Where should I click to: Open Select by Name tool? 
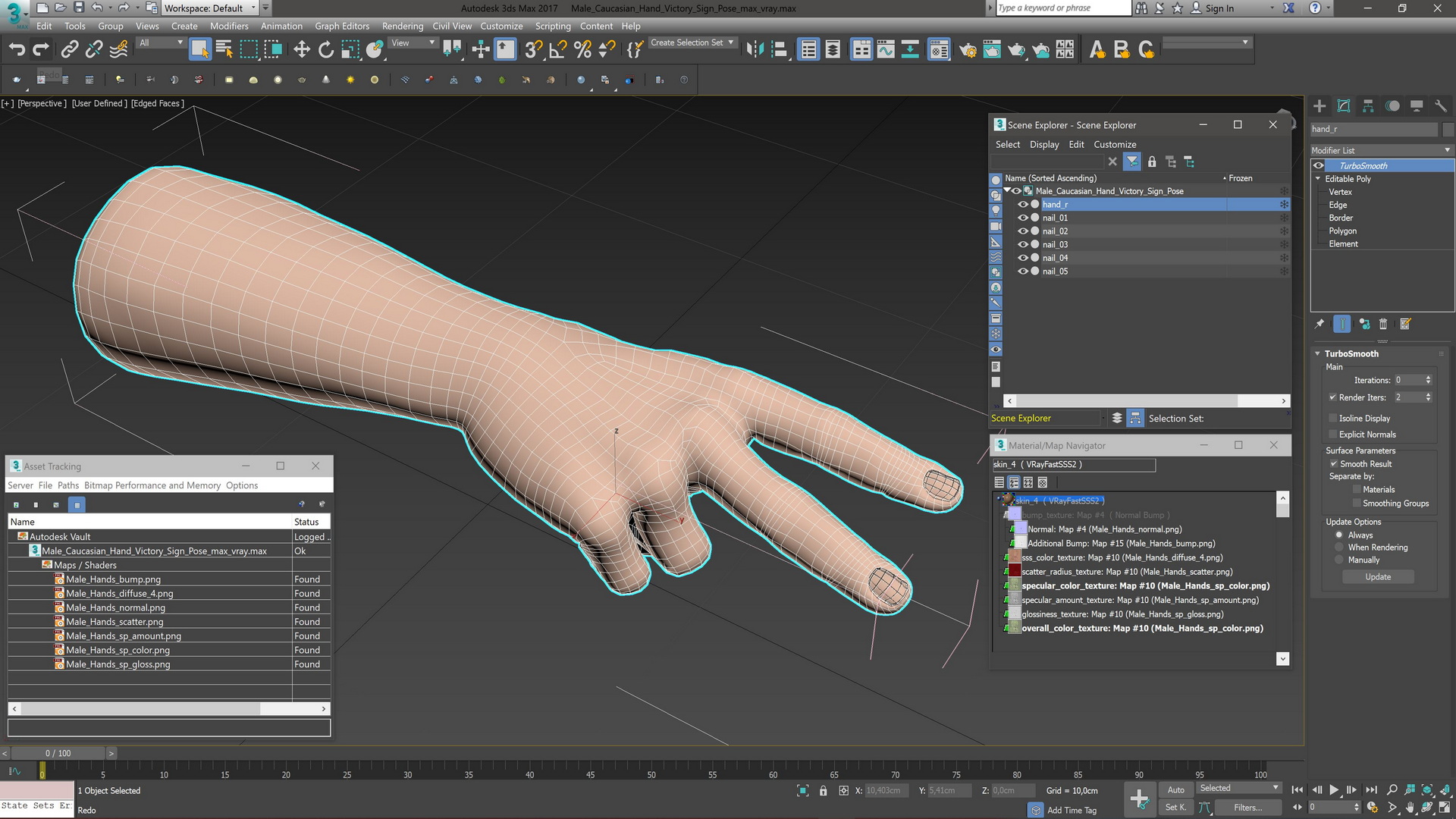click(x=224, y=50)
